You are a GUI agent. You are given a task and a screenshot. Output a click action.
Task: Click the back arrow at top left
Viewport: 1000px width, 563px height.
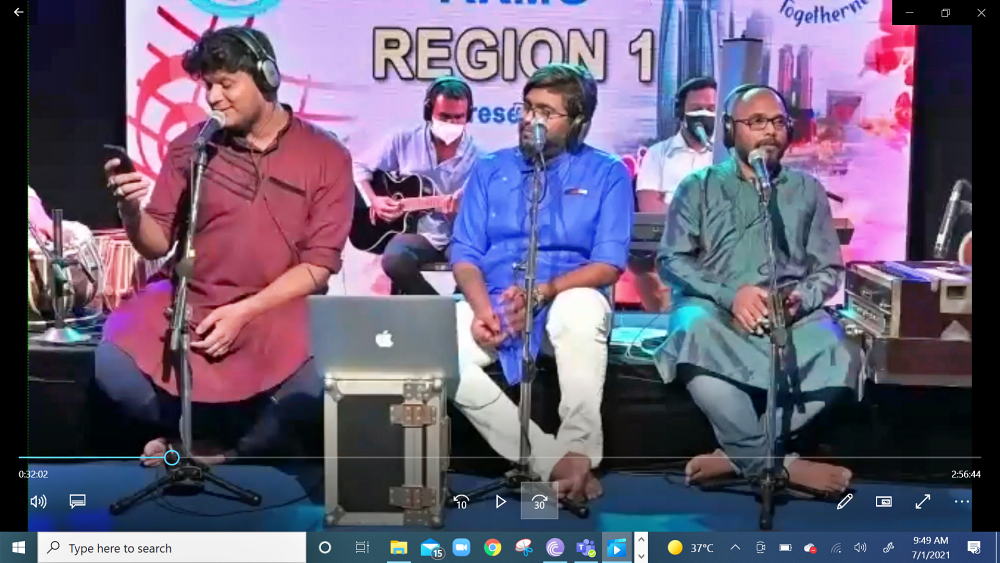pos(18,13)
